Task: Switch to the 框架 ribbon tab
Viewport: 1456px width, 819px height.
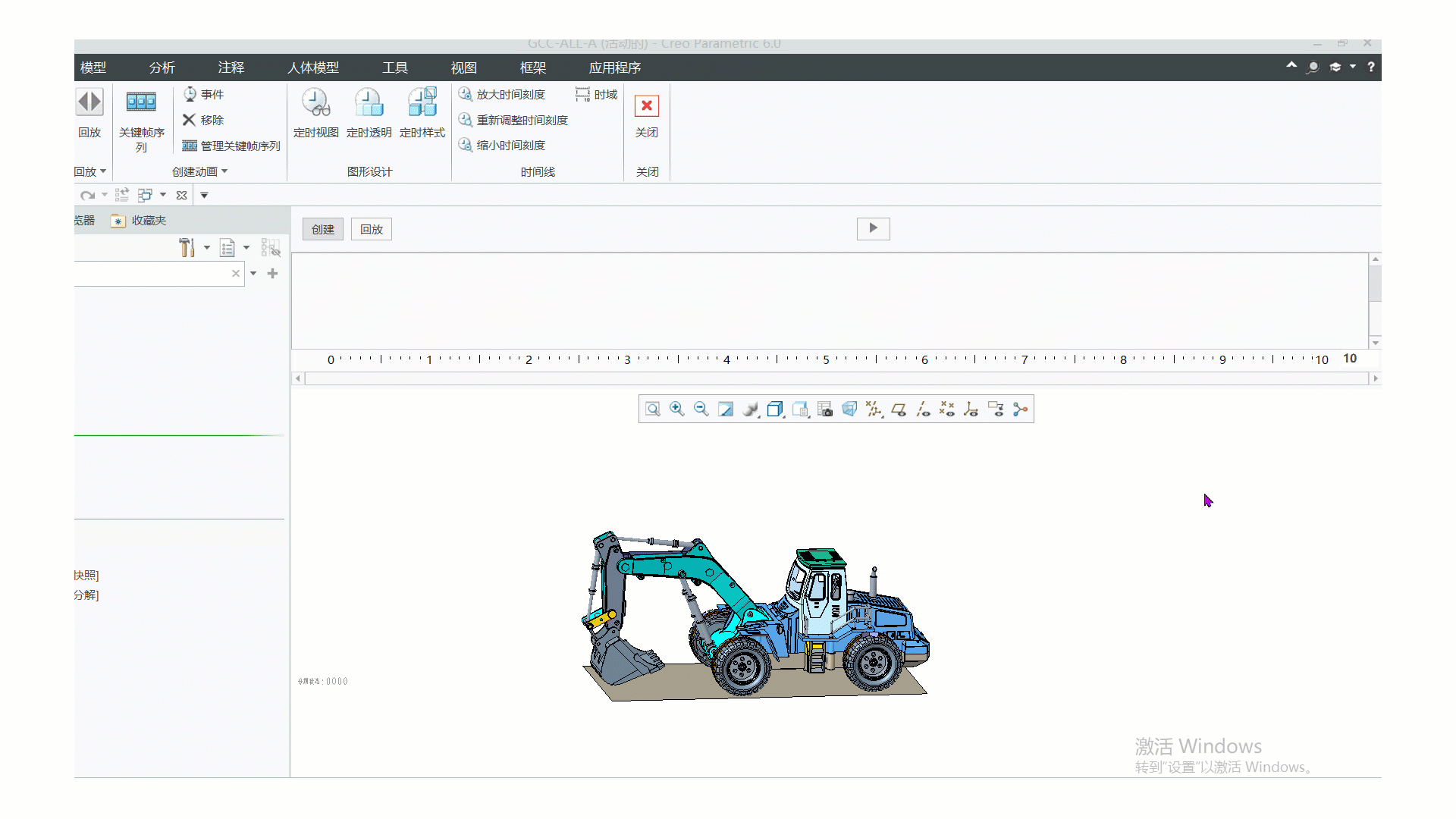Action: pyautogui.click(x=533, y=67)
